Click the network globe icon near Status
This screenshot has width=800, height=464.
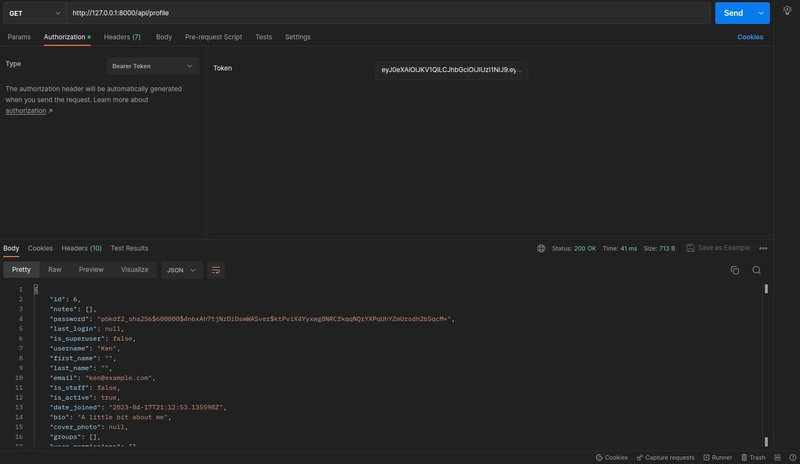click(x=541, y=248)
